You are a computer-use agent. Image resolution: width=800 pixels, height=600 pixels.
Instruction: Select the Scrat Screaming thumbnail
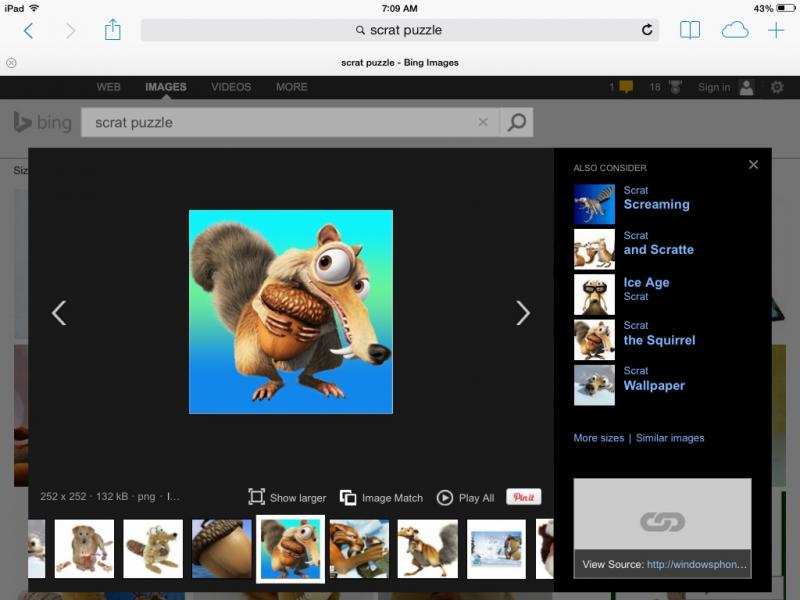[594, 204]
